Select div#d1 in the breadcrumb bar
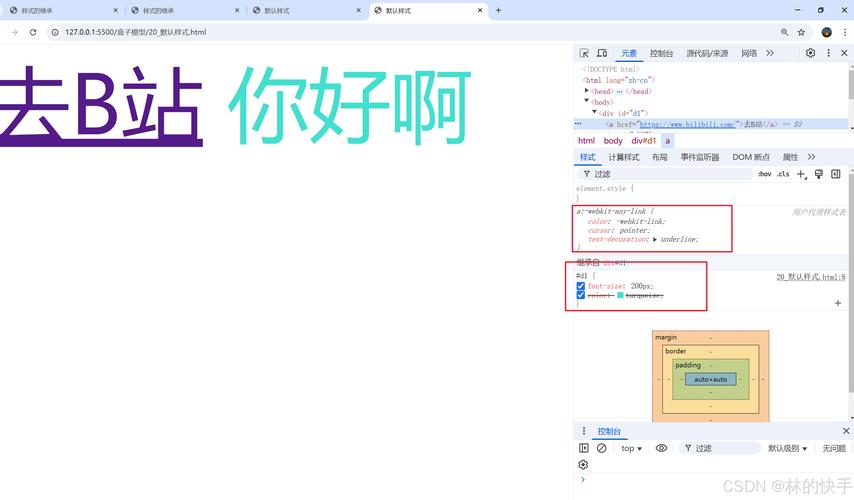The width and height of the screenshot is (854, 500). pyautogui.click(x=643, y=141)
